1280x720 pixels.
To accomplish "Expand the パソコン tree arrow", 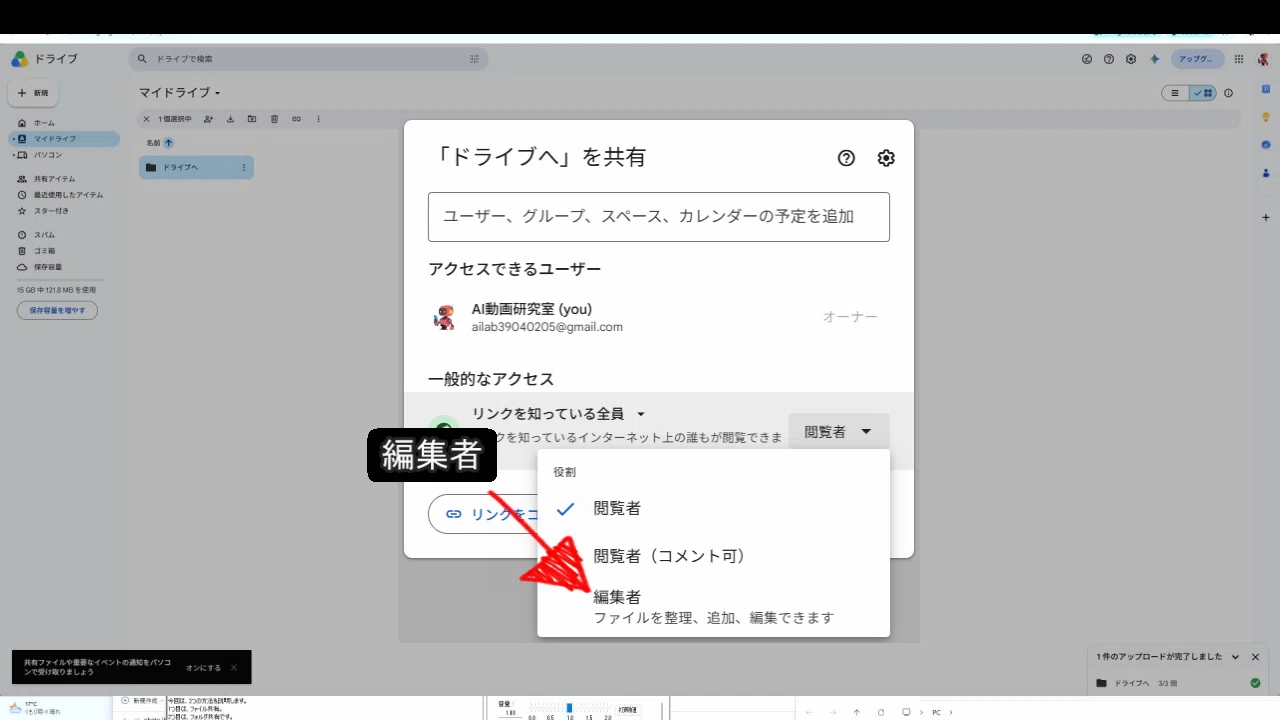I will (x=12, y=155).
